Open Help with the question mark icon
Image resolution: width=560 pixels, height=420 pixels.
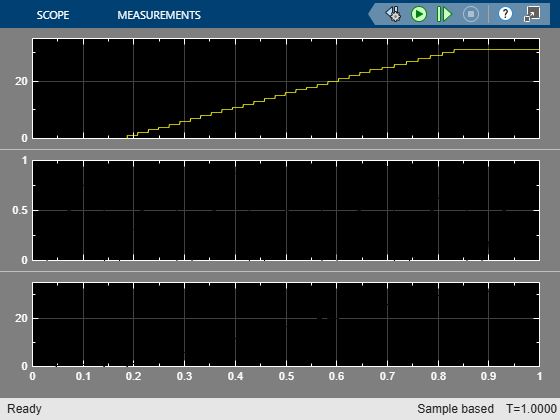click(x=505, y=14)
